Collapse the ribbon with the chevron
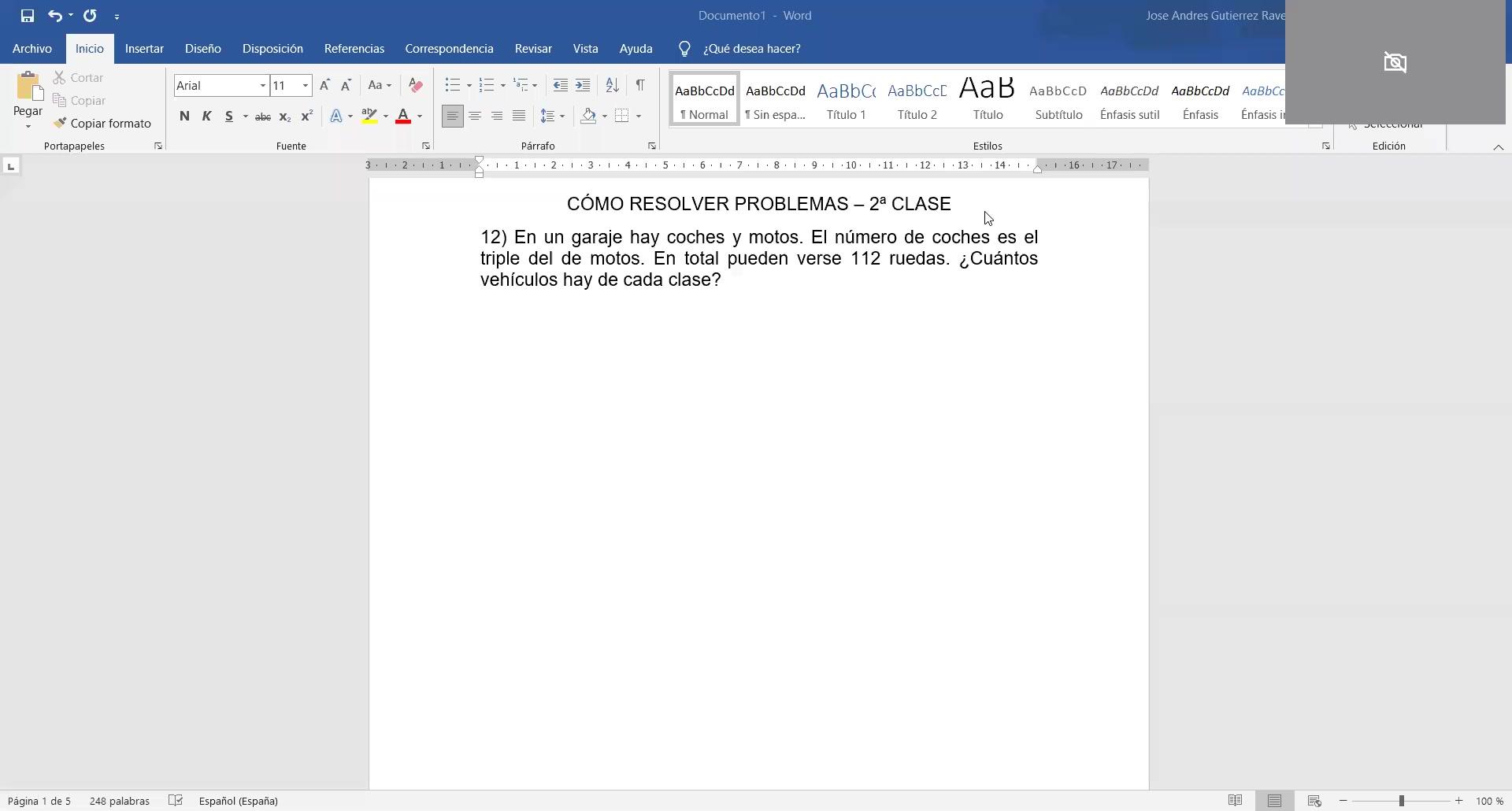This screenshot has height=811, width=1512. [x=1499, y=147]
